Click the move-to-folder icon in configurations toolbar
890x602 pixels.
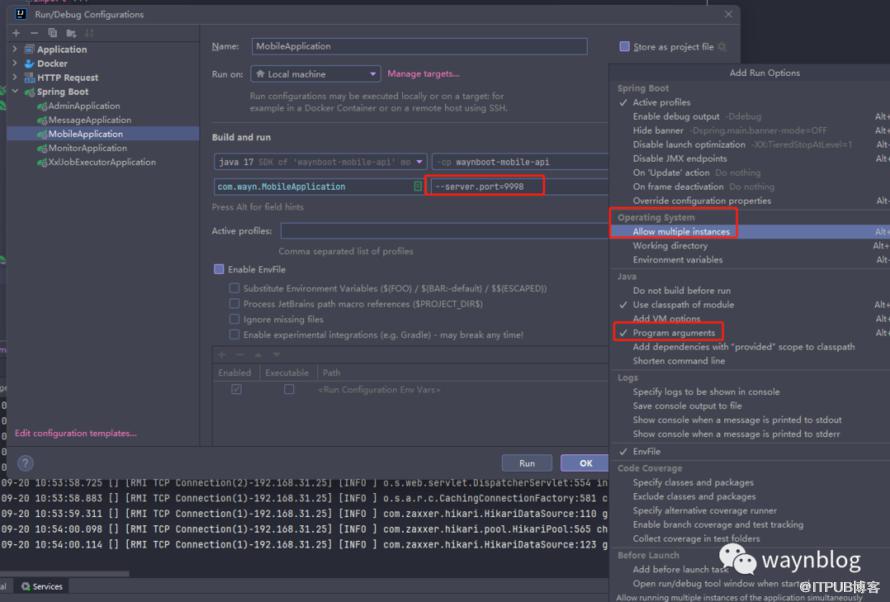(69, 33)
